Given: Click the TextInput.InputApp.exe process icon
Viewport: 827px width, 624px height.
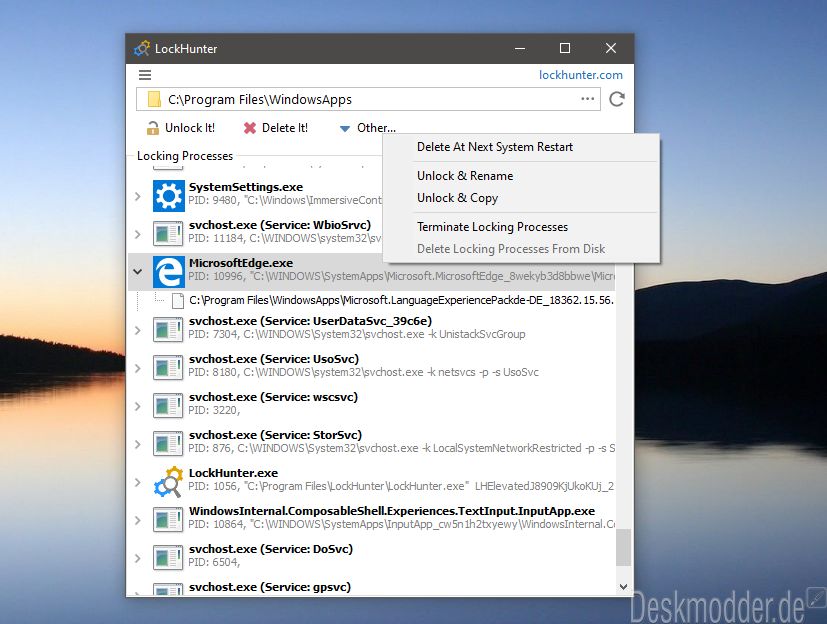Looking at the screenshot, I should (x=168, y=520).
